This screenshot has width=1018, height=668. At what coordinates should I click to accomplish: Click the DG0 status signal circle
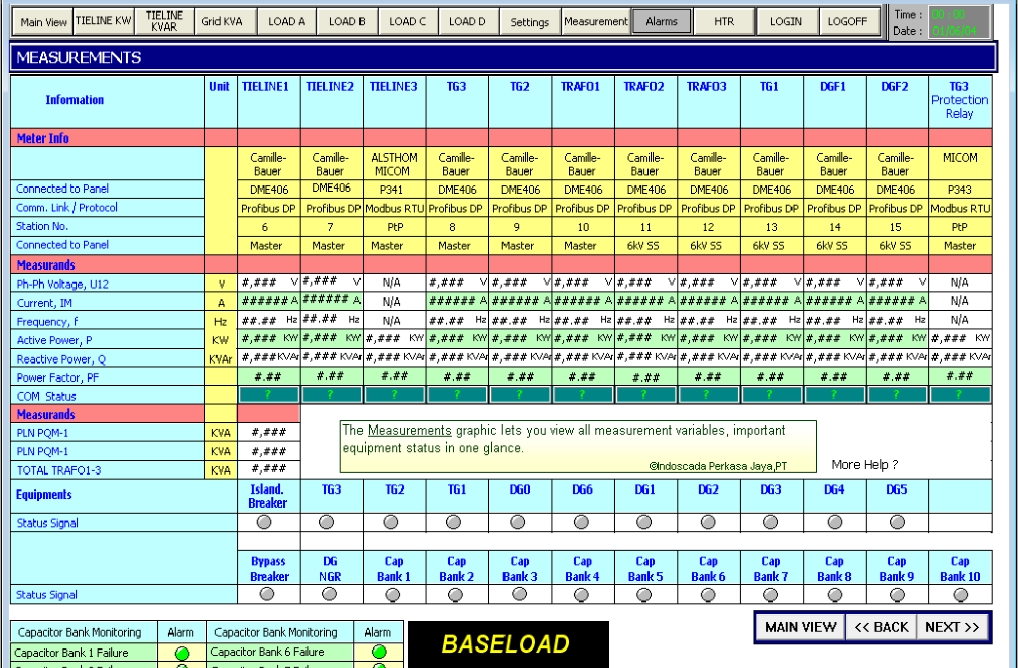tap(519, 522)
